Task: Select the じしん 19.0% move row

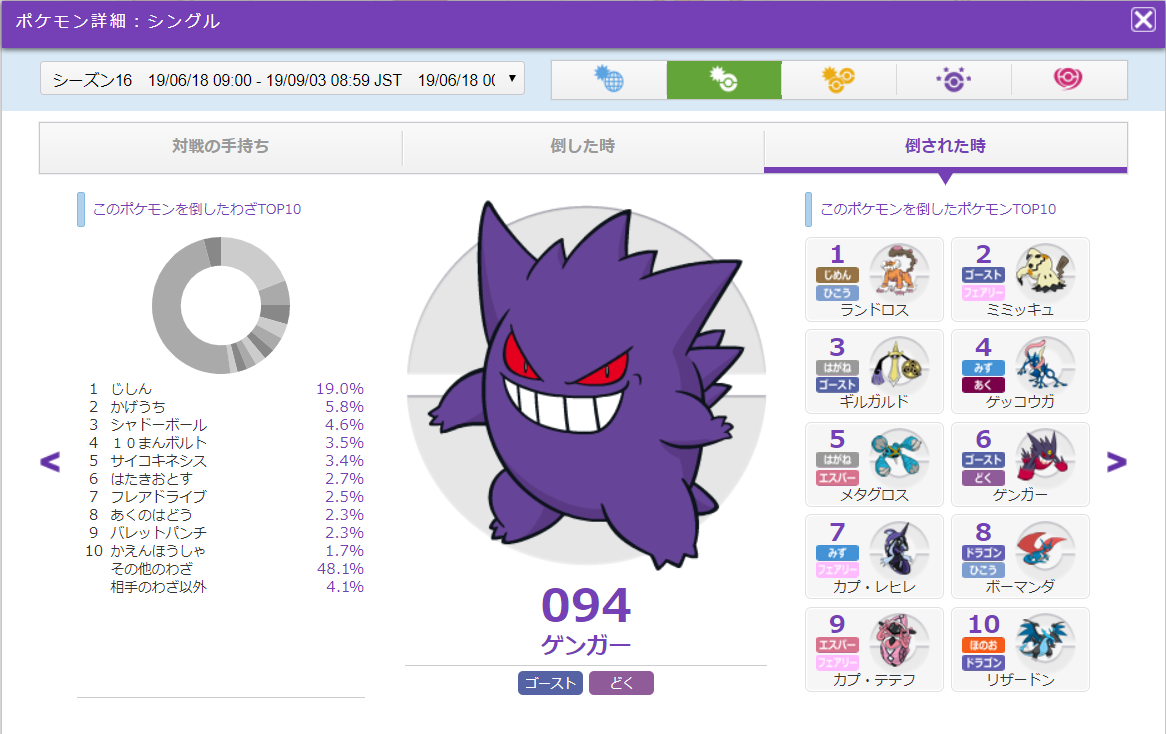Action: point(226,389)
